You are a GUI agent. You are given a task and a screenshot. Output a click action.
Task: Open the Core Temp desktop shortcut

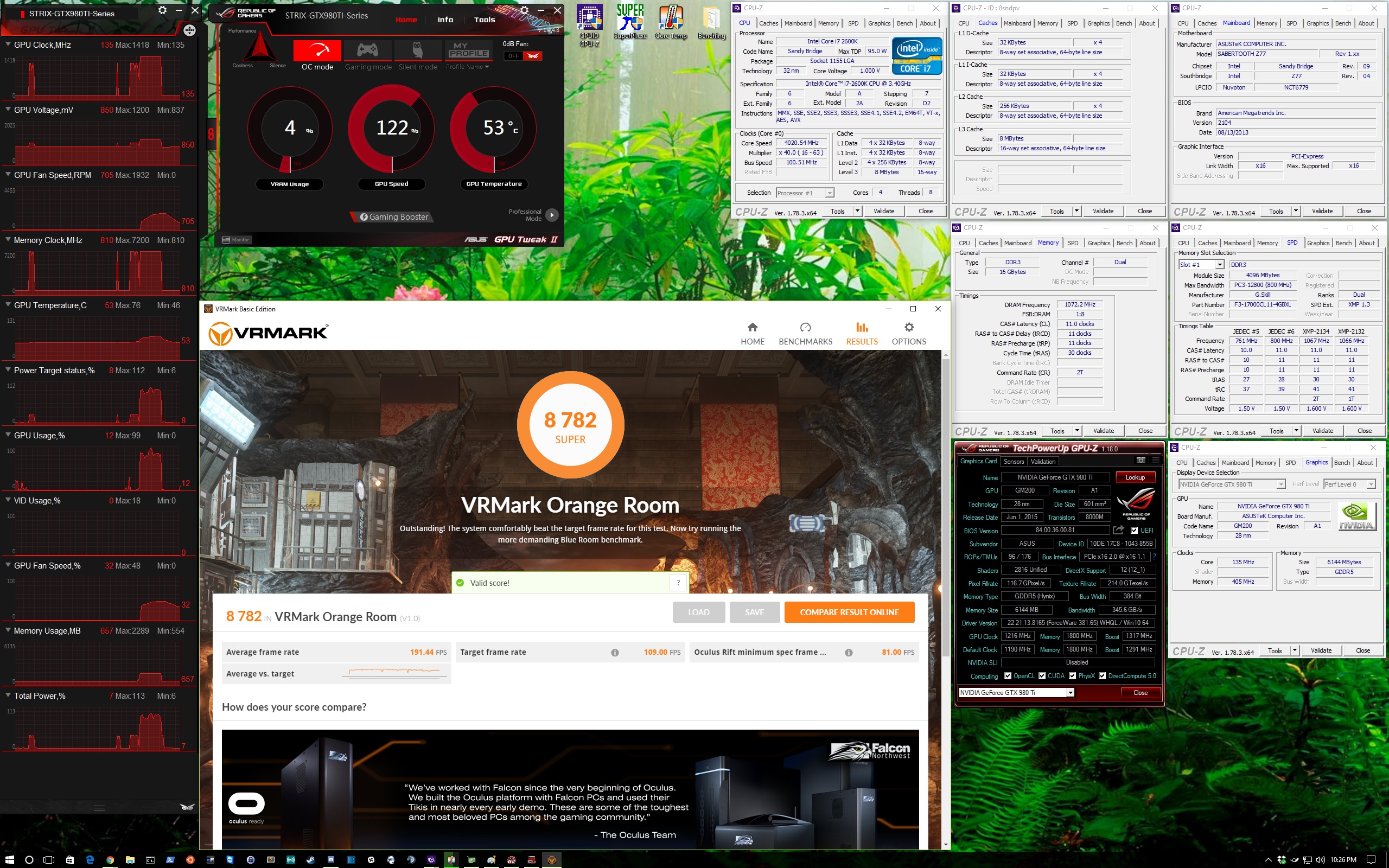point(671,22)
